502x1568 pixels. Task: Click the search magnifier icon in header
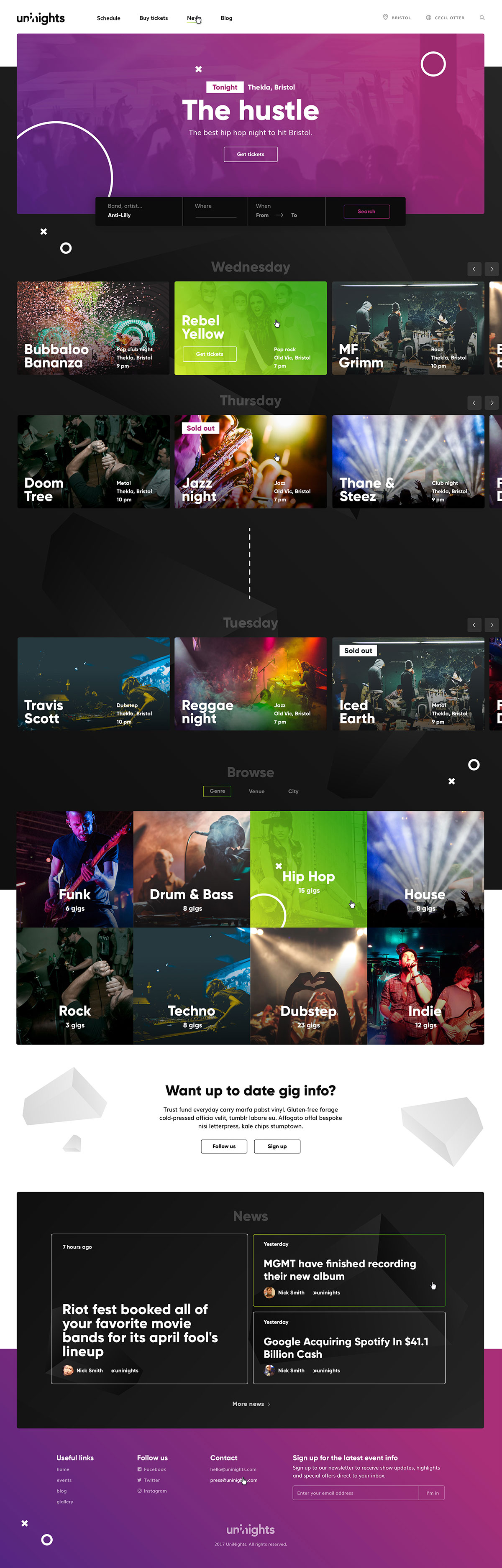[x=482, y=18]
